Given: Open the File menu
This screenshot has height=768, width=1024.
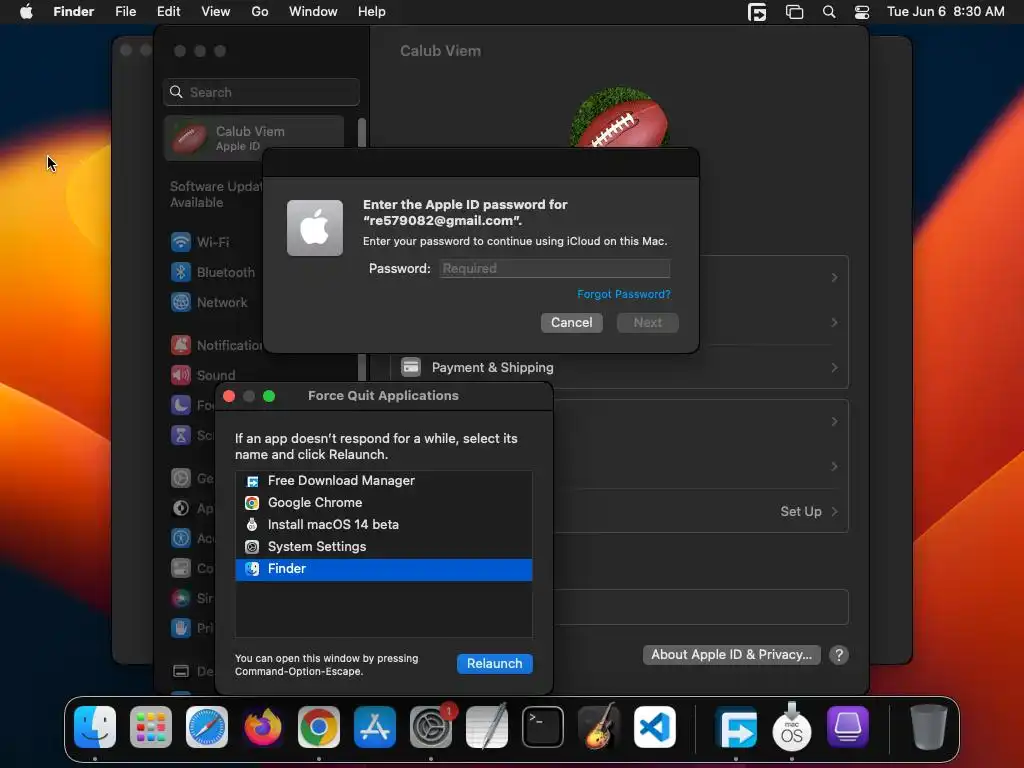Looking at the screenshot, I should click(125, 12).
